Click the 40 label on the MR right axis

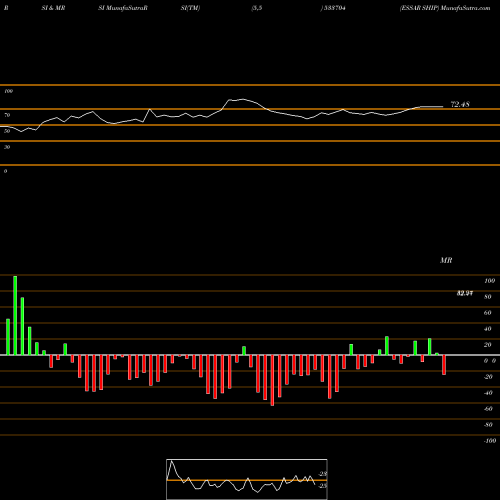(488, 329)
